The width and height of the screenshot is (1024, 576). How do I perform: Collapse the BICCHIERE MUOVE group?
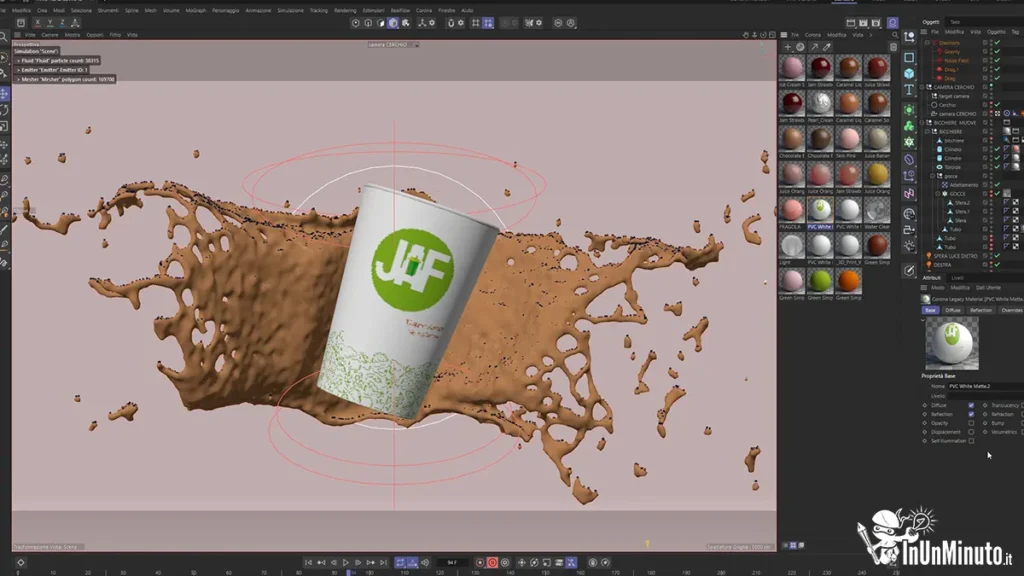coord(923,122)
